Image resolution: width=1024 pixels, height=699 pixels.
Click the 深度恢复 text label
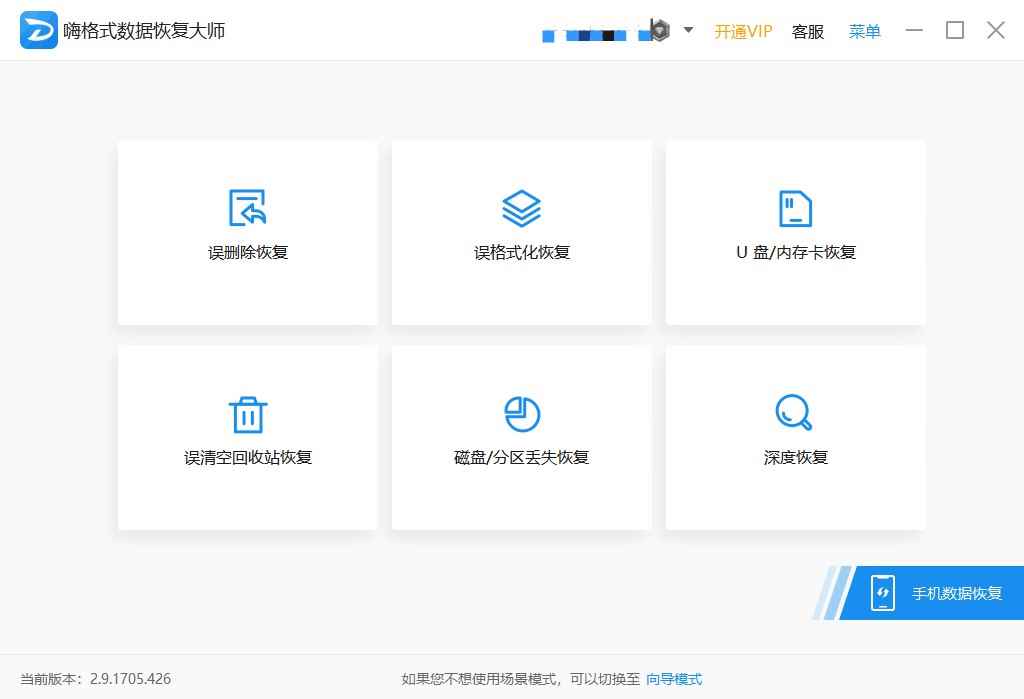[x=795, y=457]
